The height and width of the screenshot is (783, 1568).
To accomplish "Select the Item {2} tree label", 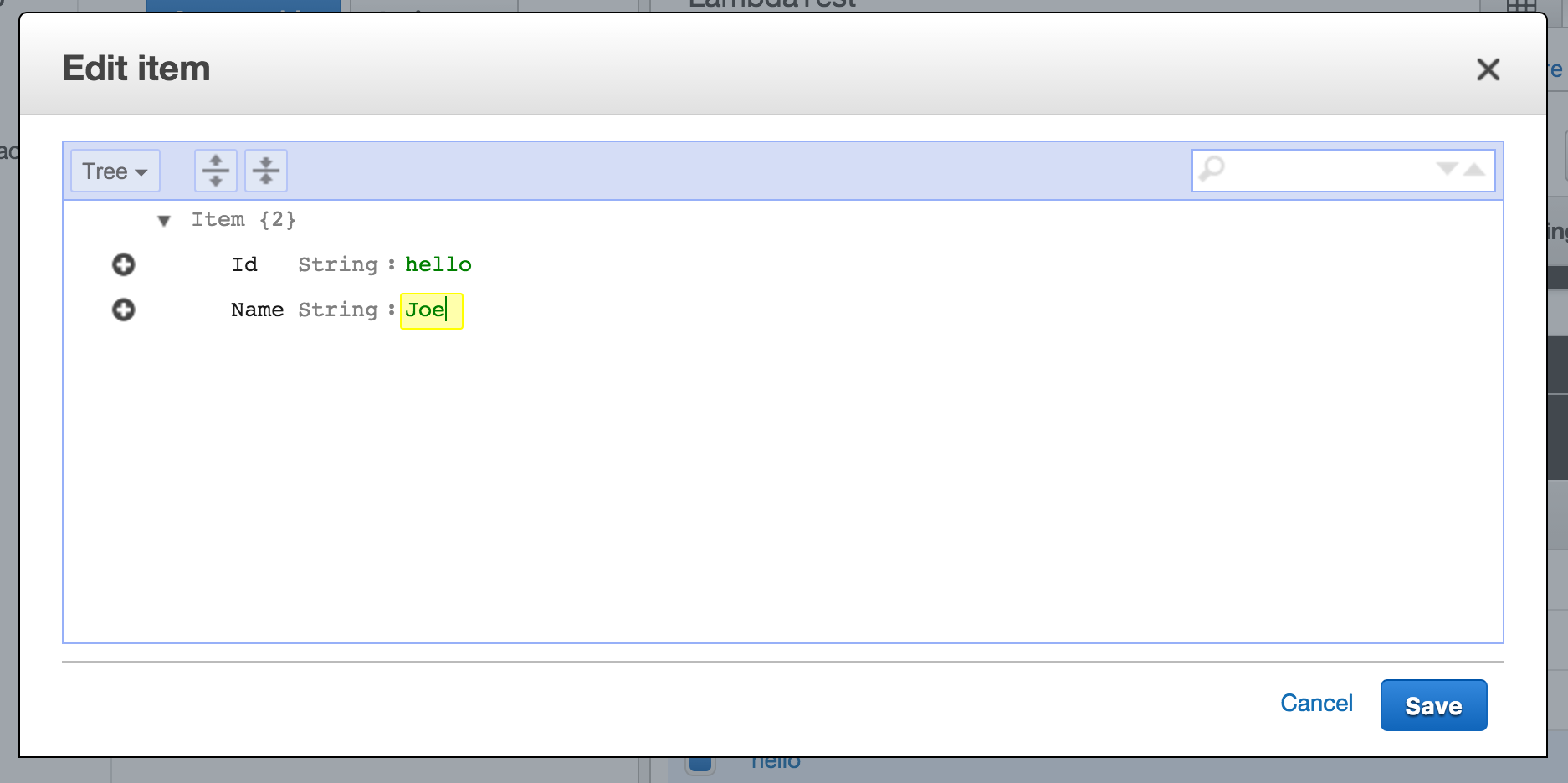I will tap(243, 219).
